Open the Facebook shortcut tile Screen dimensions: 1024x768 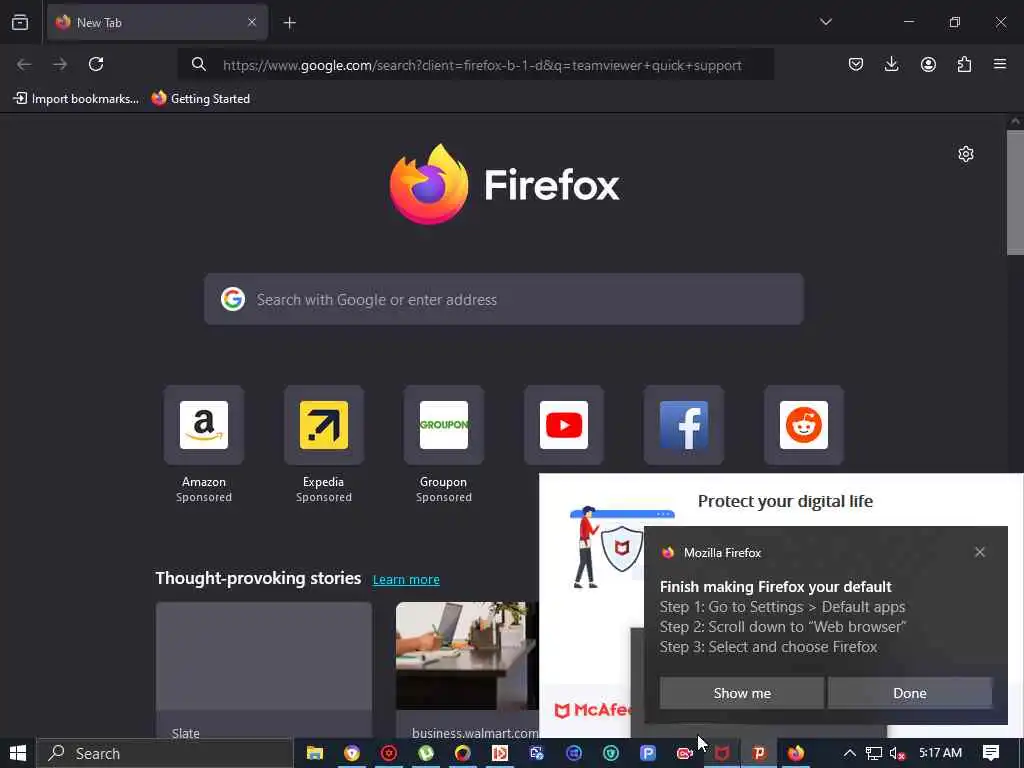point(684,425)
